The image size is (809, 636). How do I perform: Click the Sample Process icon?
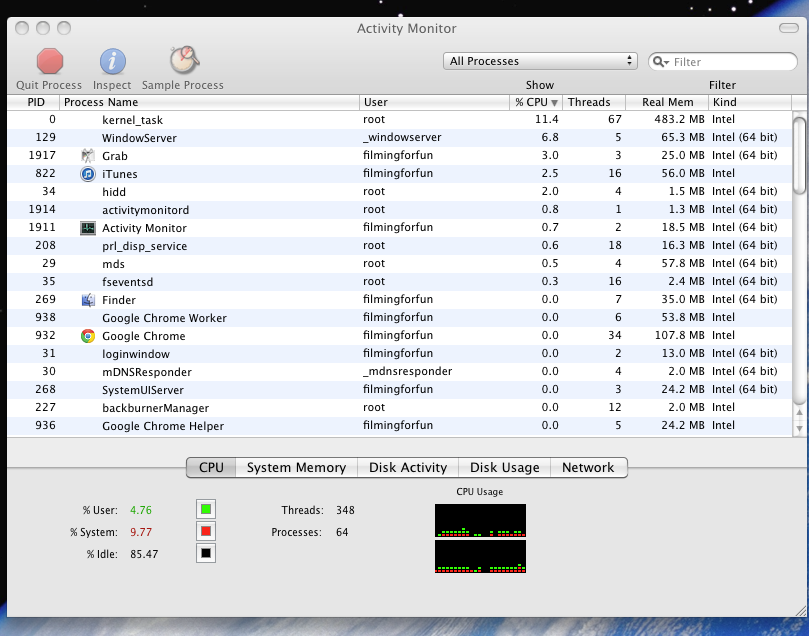[x=184, y=60]
